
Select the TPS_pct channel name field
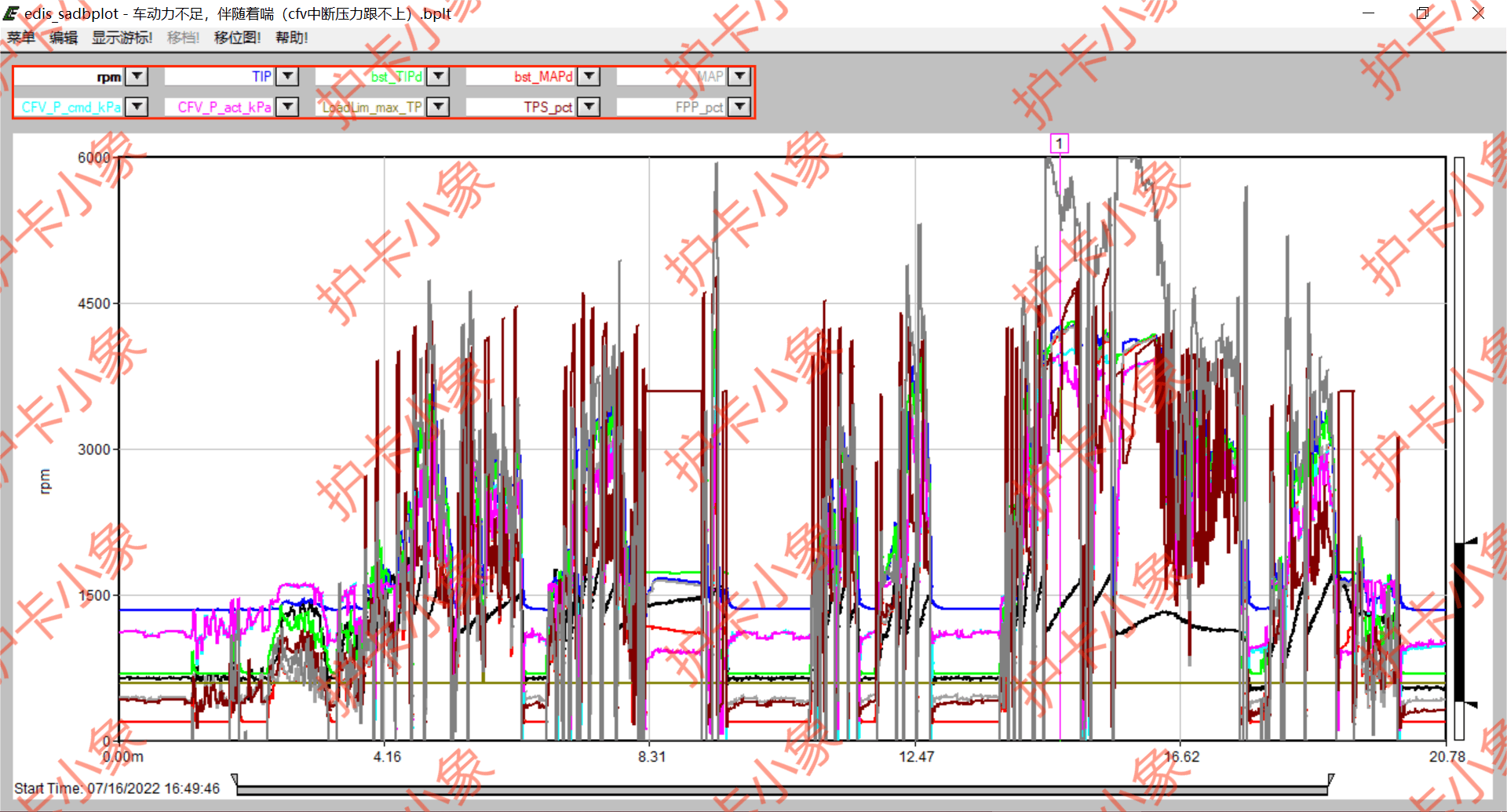pyautogui.click(x=521, y=107)
